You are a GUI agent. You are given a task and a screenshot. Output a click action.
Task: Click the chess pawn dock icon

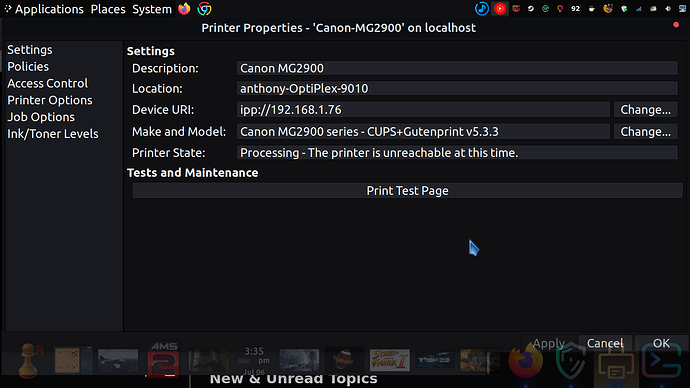point(29,361)
